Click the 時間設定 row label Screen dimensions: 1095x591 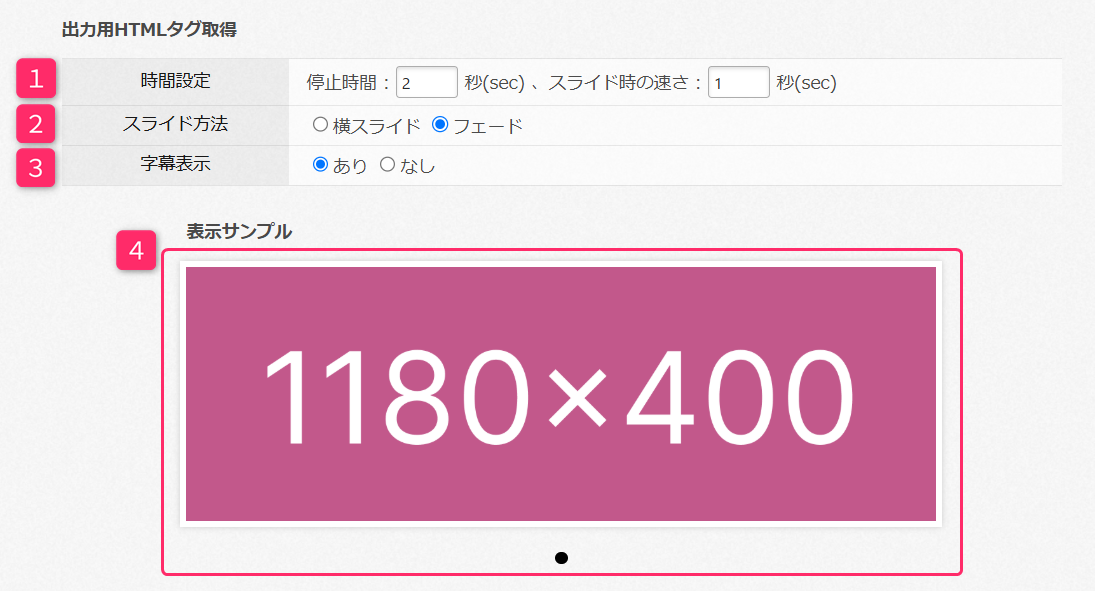coord(176,81)
